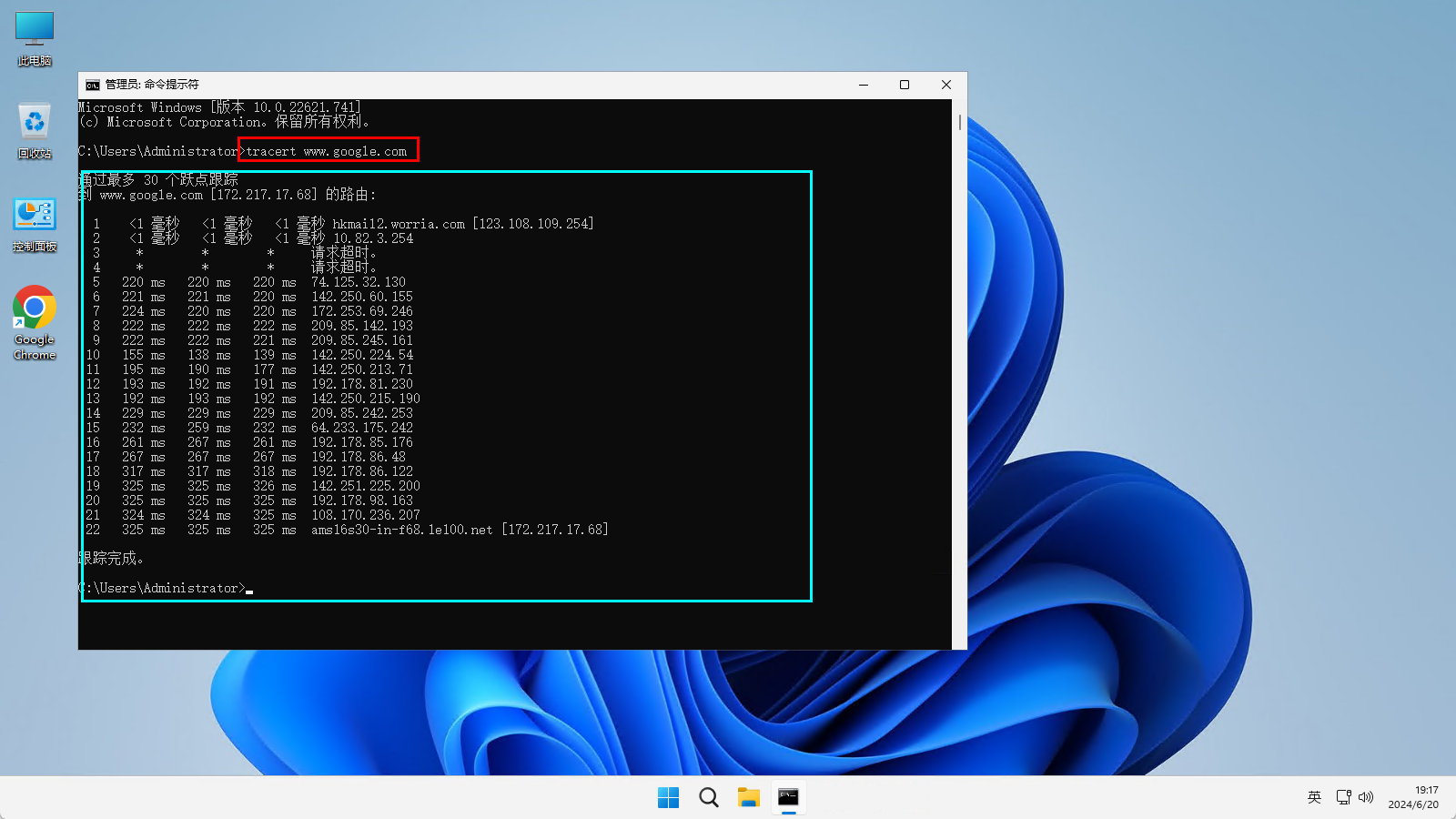Viewport: 1456px width, 819px height.
Task: Click the command prompt title text 管理员: 命令提示符
Action: click(152, 85)
